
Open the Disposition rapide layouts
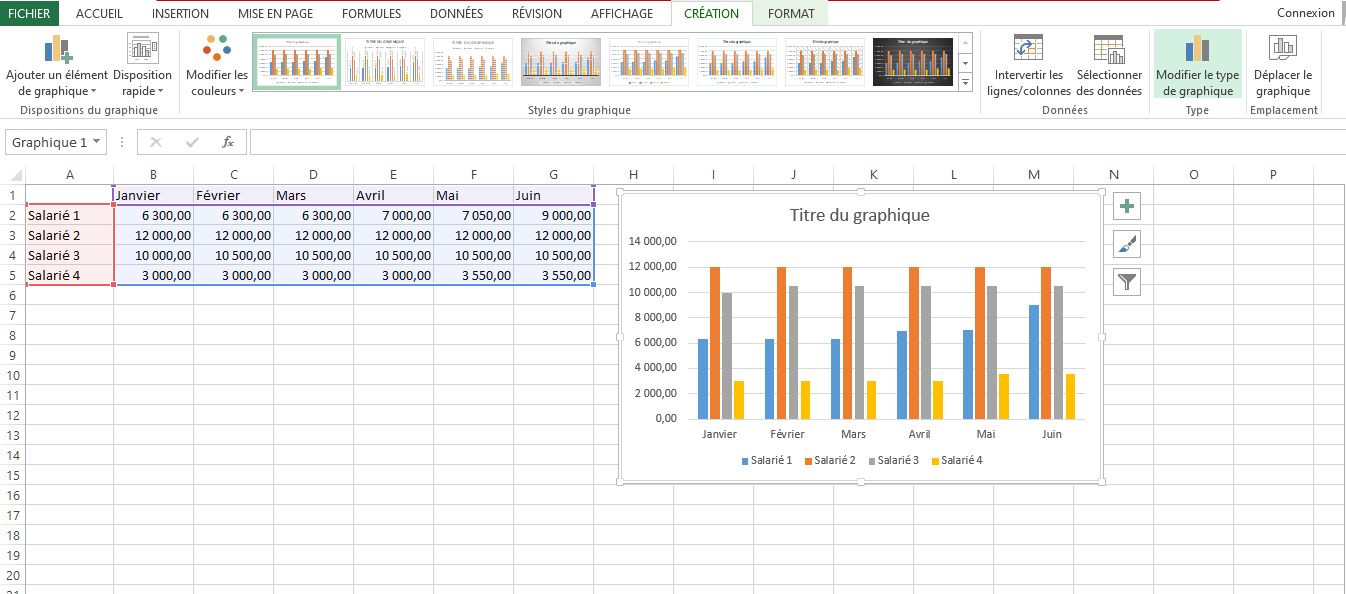coord(142,66)
